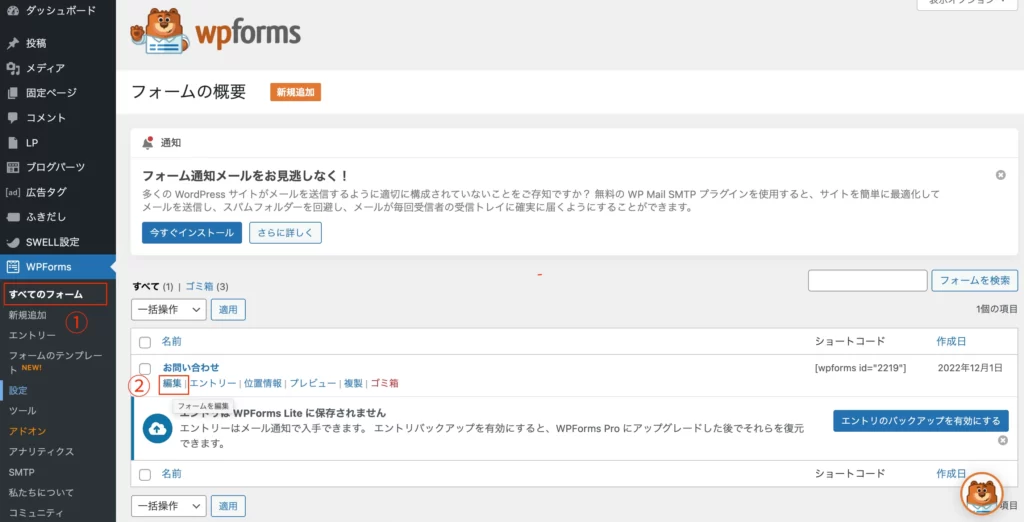Open the 表示オプション screen options dropdown
Viewport: 1024px width, 522px height.
pyautogui.click(x=967, y=3)
